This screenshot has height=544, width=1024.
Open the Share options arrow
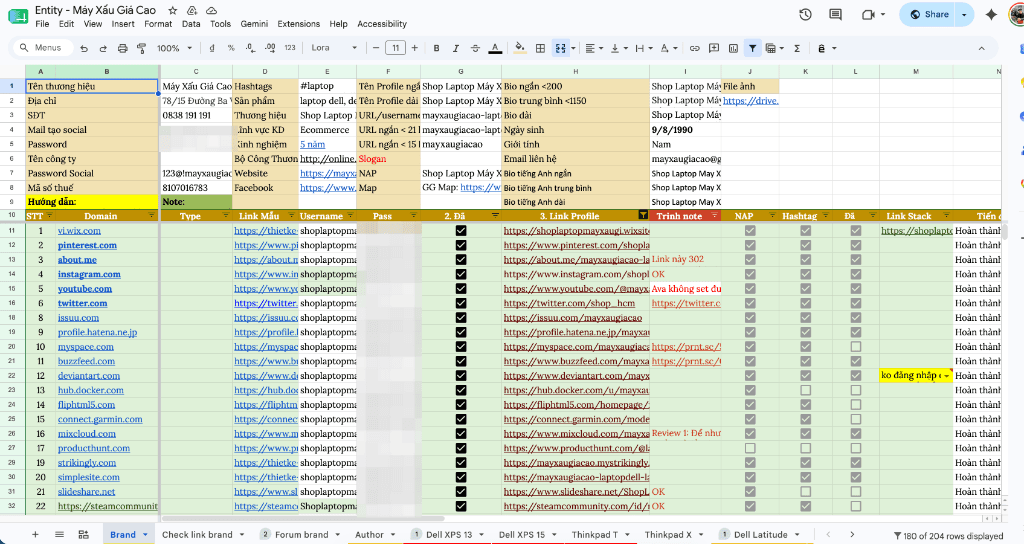[x=964, y=14]
